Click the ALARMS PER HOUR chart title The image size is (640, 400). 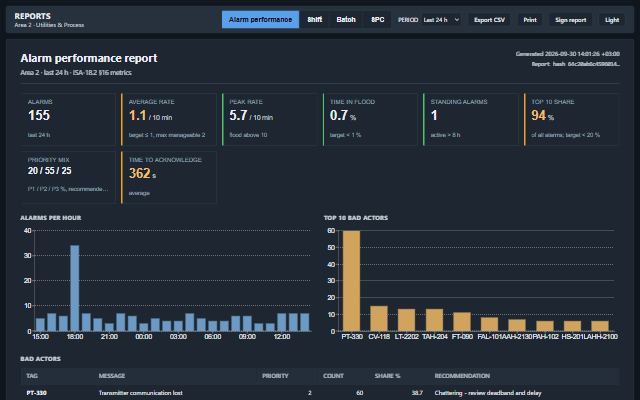51,218
